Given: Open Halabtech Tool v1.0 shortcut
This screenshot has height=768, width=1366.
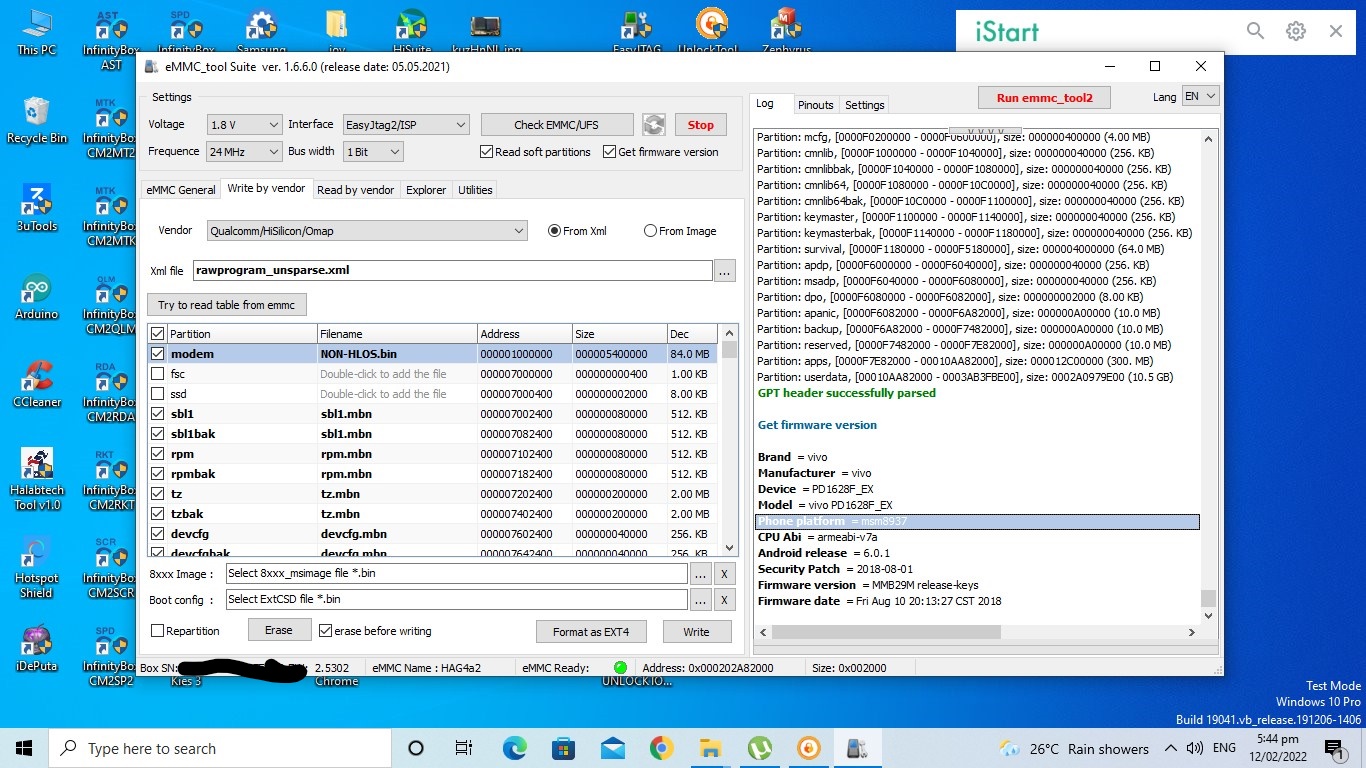Looking at the screenshot, I should pyautogui.click(x=38, y=479).
